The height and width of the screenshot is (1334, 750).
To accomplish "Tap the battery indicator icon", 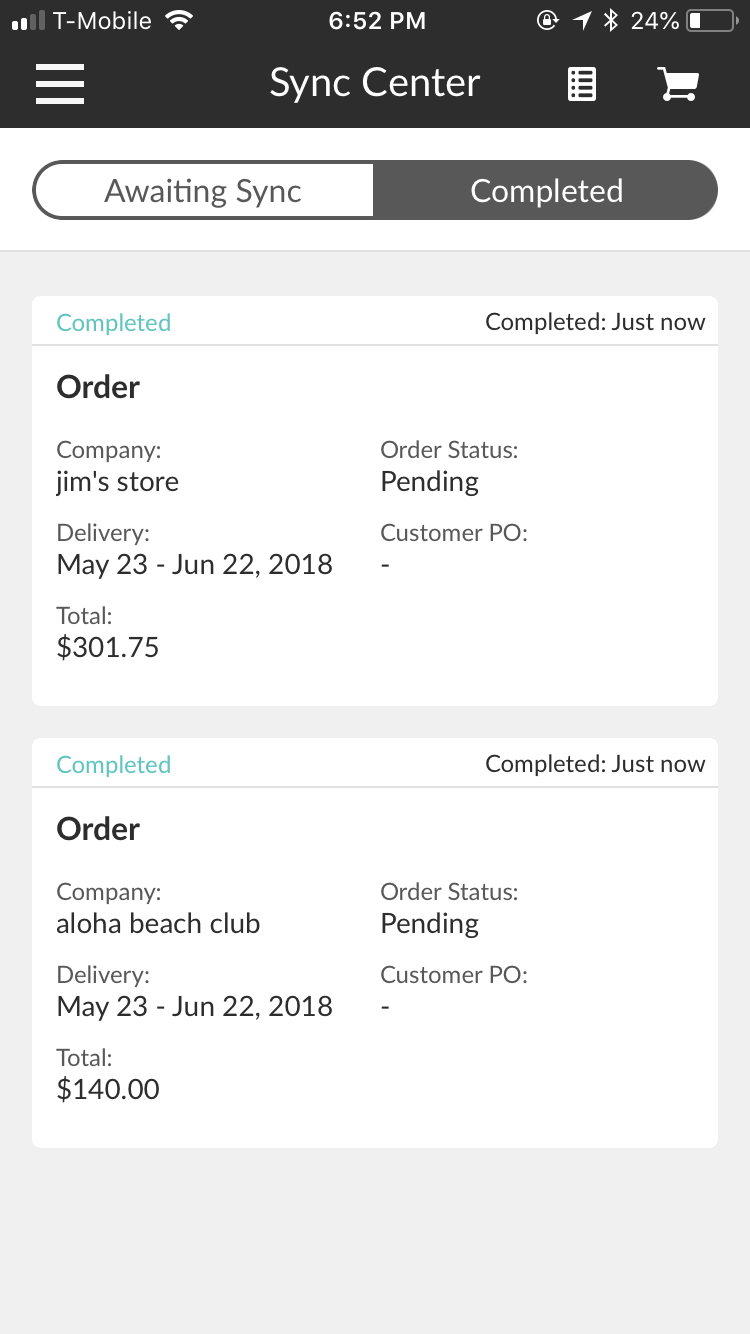I will pyautogui.click(x=711, y=20).
